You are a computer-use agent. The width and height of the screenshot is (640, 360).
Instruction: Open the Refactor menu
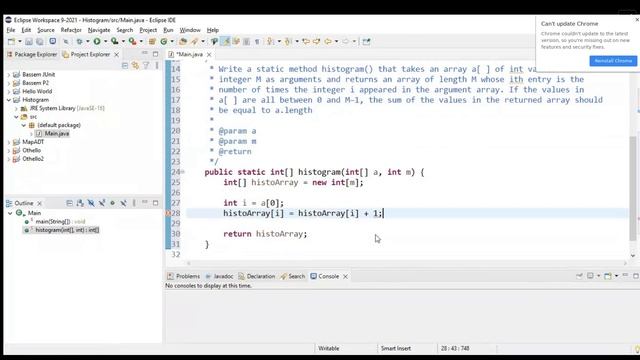tap(71, 30)
